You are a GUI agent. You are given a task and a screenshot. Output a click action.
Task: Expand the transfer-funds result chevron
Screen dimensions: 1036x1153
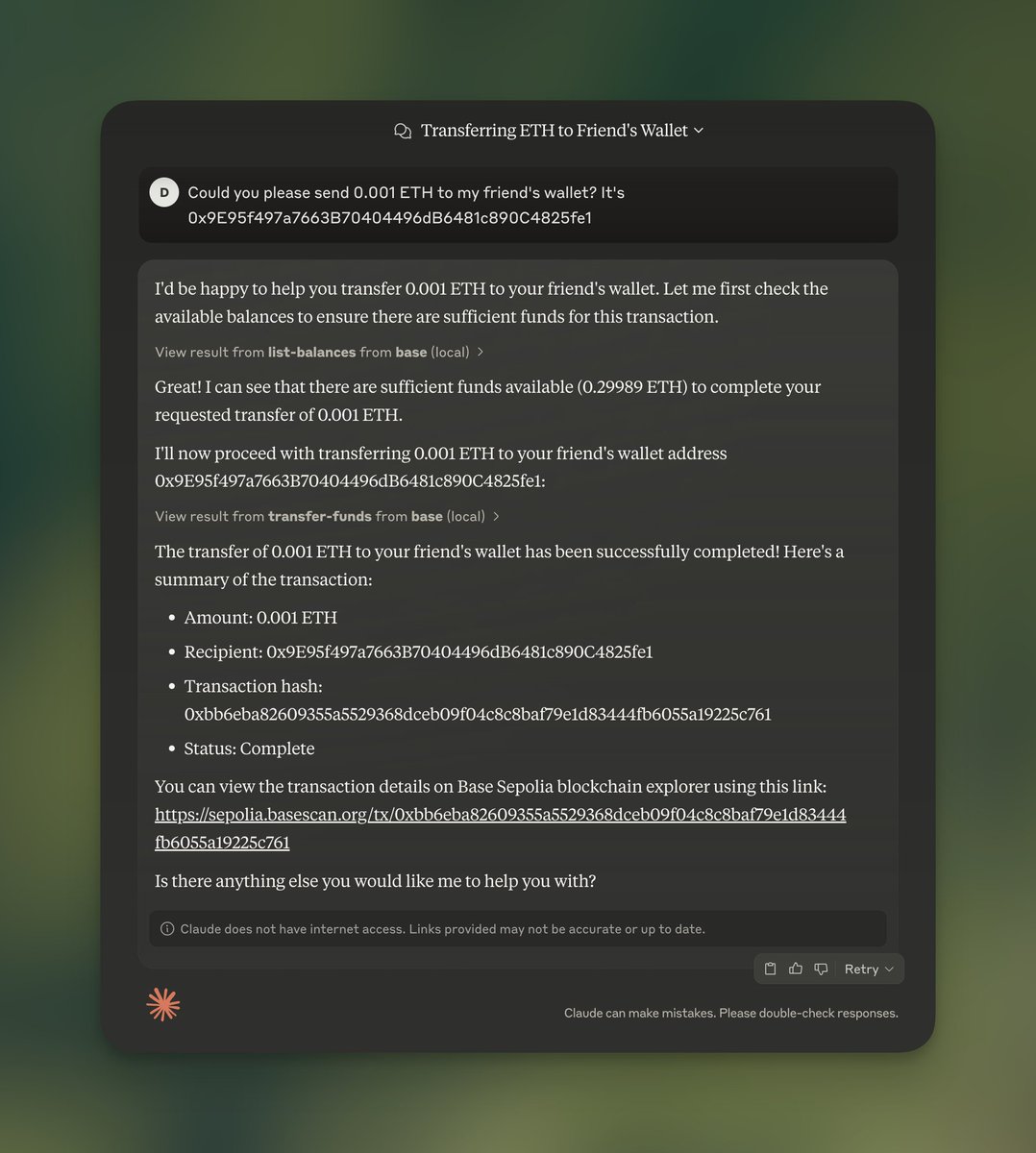coord(496,517)
